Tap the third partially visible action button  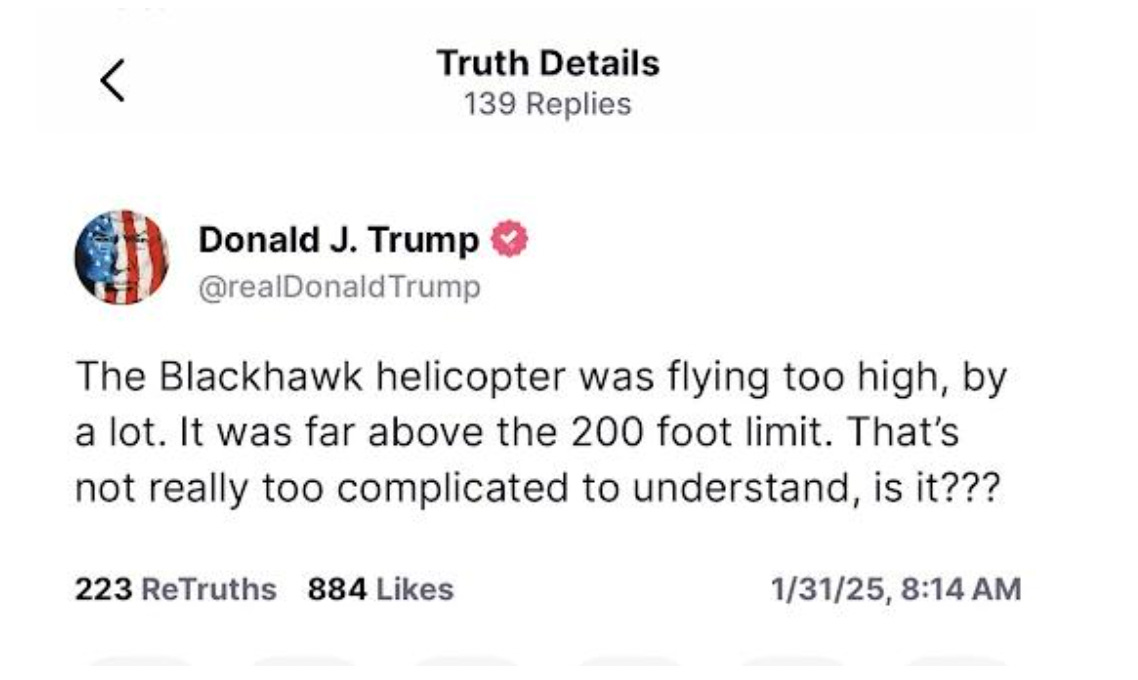467,663
